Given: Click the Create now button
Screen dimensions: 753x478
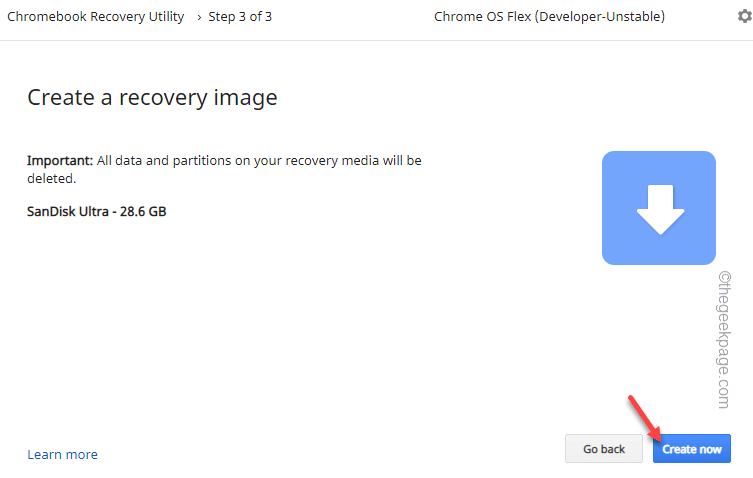Looking at the screenshot, I should (x=692, y=449).
